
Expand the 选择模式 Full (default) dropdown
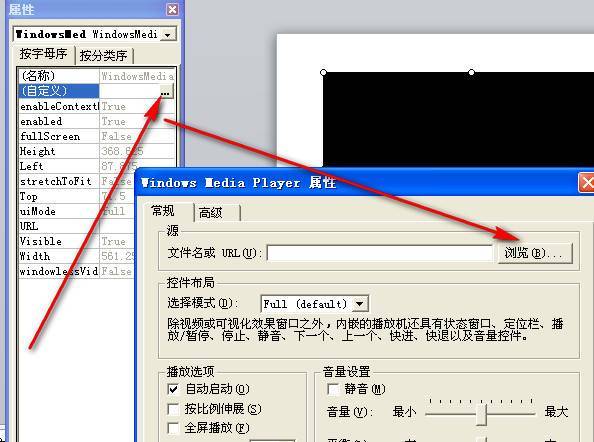[360, 304]
